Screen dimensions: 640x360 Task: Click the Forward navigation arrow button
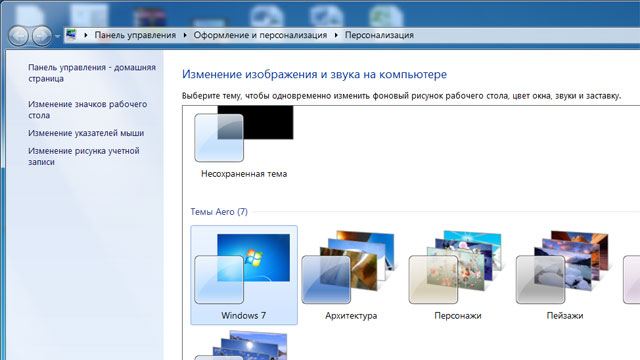pyautogui.click(x=42, y=36)
